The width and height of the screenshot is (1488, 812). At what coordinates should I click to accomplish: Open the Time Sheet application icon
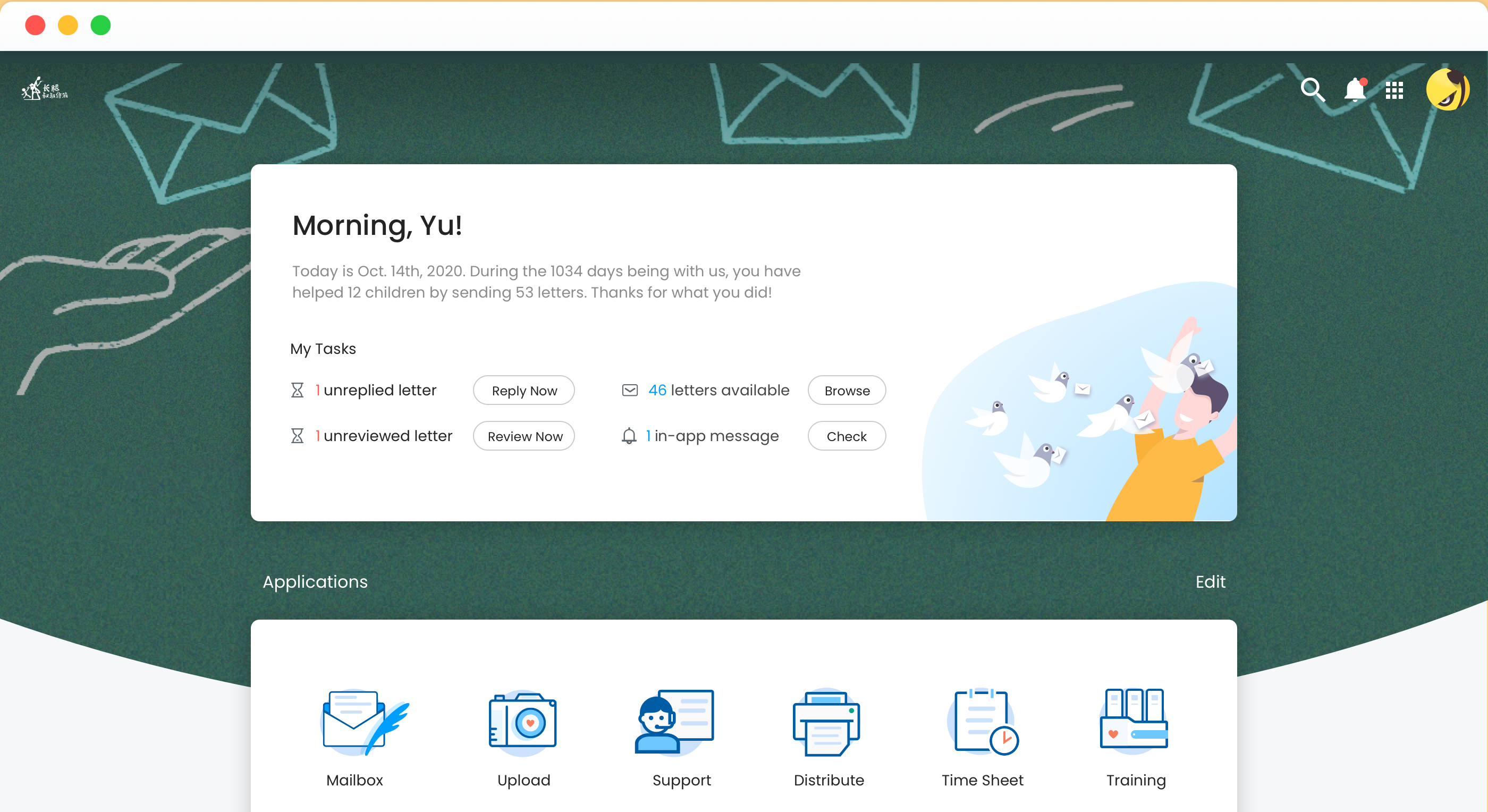point(983,722)
